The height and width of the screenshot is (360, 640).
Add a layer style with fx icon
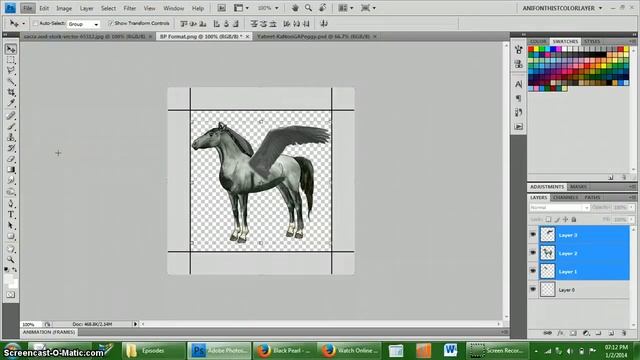pos(560,333)
